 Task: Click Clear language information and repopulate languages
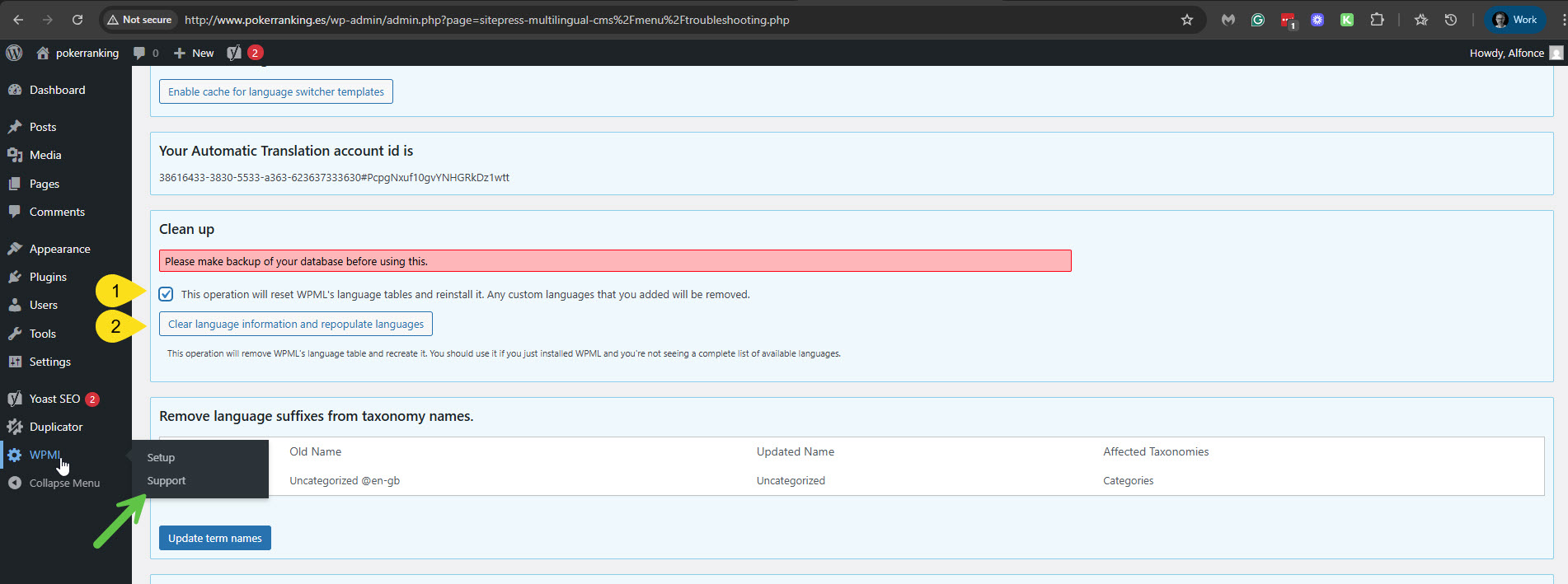click(296, 324)
